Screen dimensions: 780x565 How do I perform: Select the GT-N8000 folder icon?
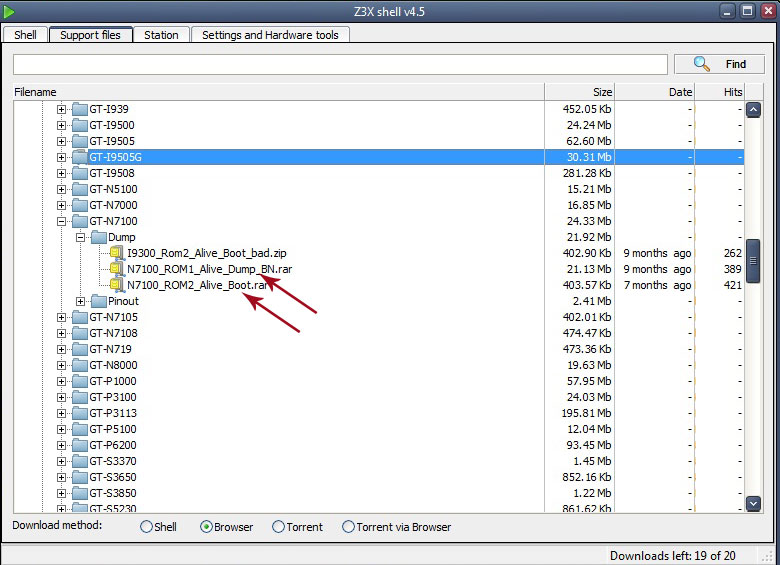coord(80,365)
